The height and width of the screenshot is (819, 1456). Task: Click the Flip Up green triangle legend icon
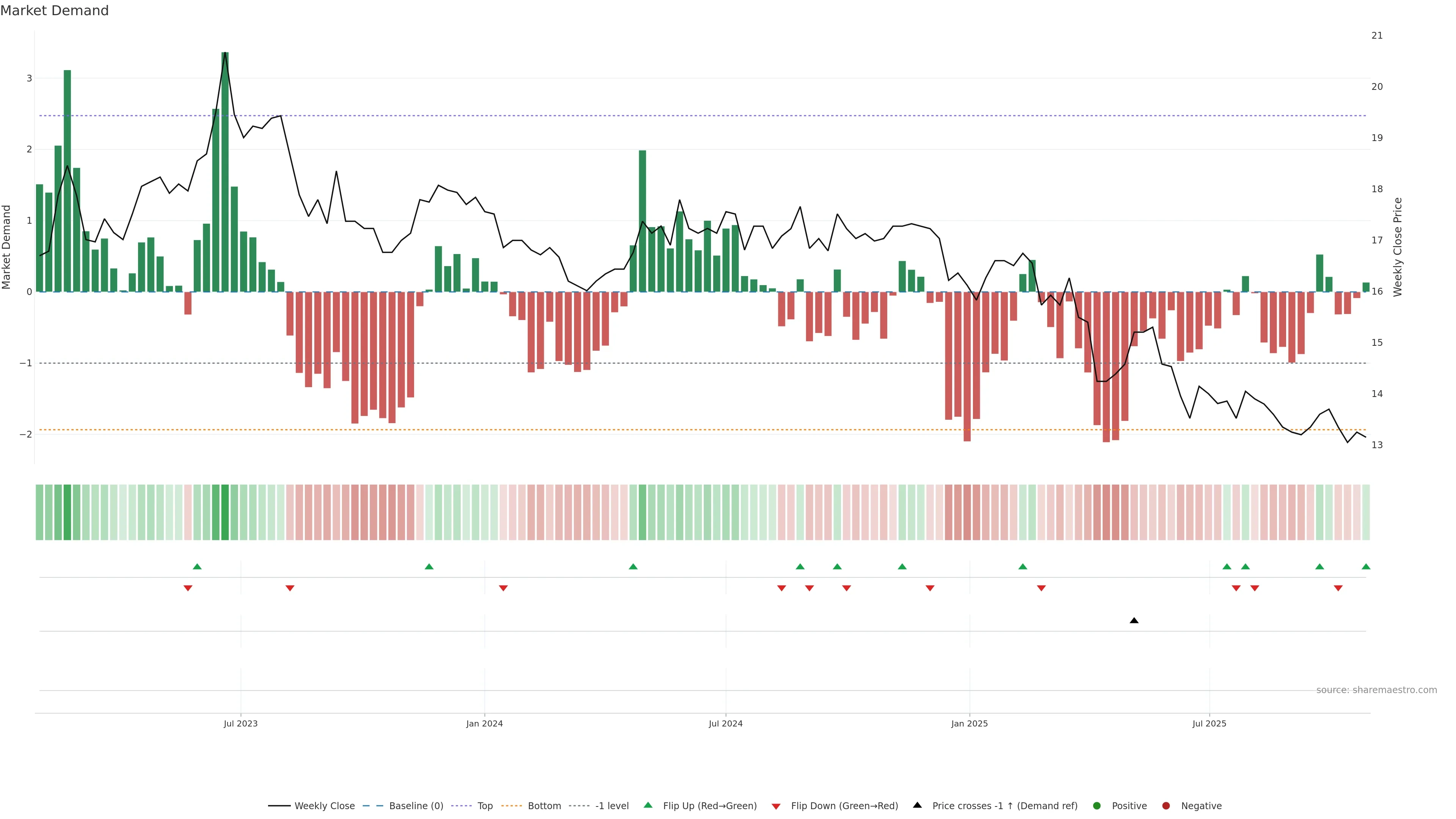pos(648,805)
